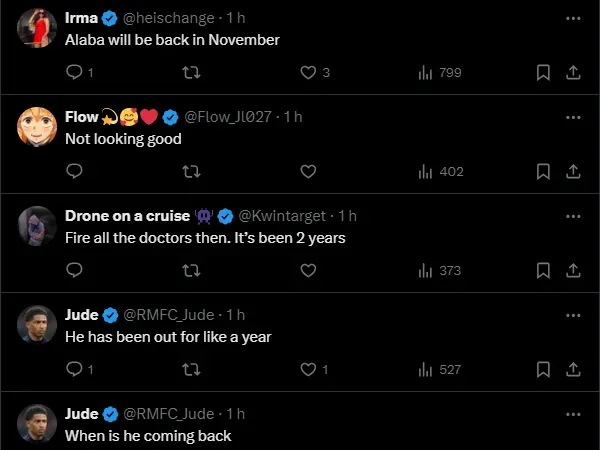Open Jude's avatar on "When is he coming back"

point(37,422)
